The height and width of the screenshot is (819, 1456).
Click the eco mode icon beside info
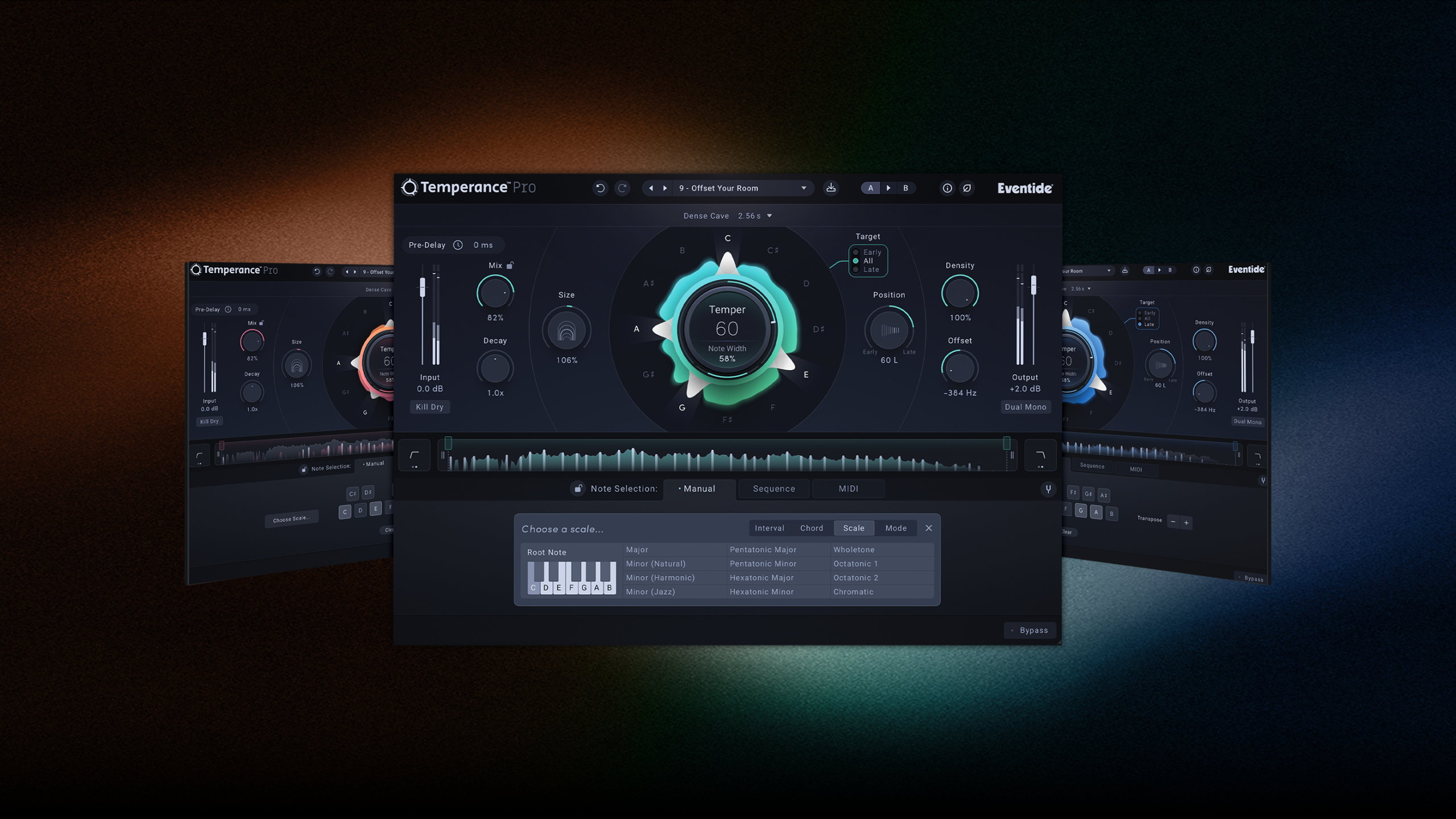[967, 188]
